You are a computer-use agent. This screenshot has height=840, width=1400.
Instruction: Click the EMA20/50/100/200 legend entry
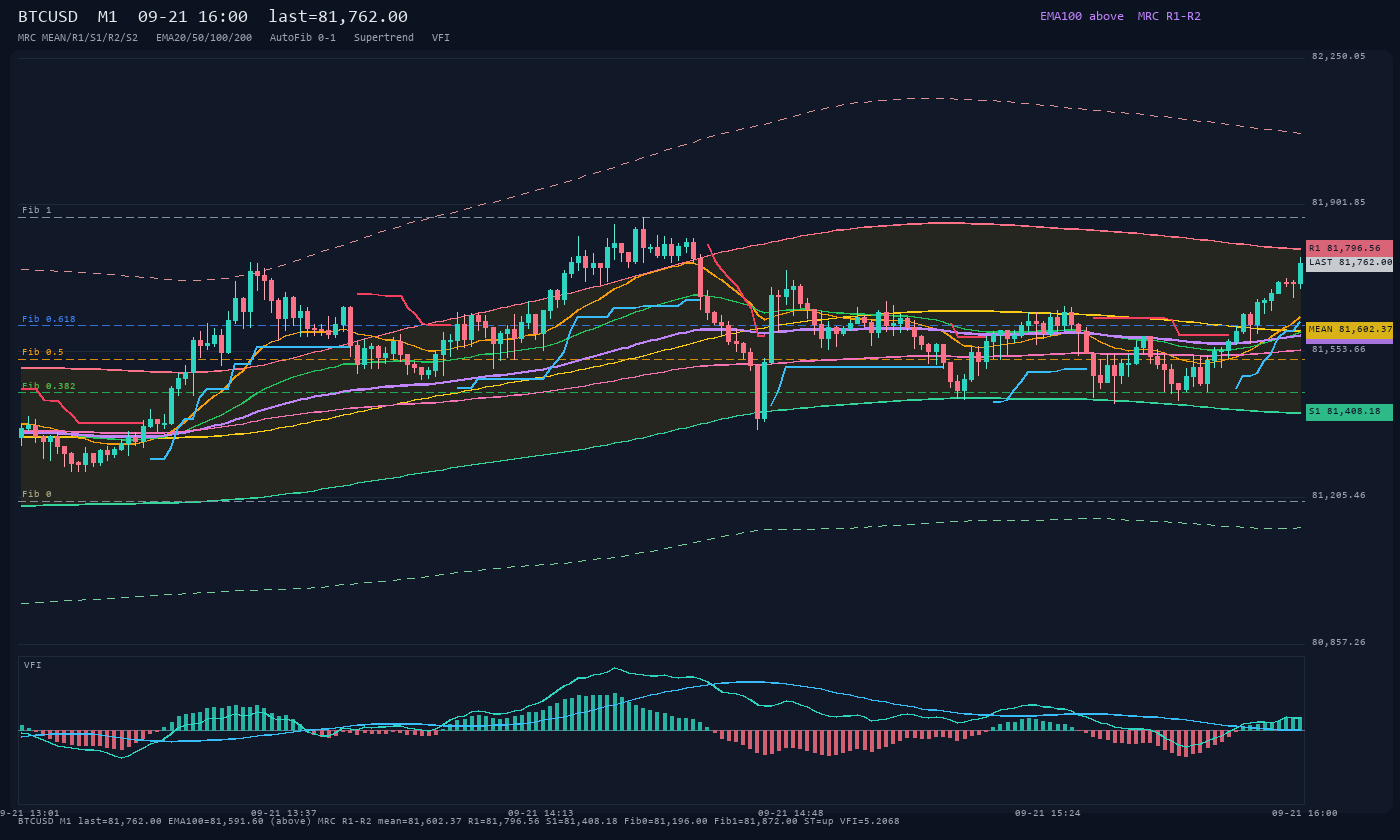point(204,37)
